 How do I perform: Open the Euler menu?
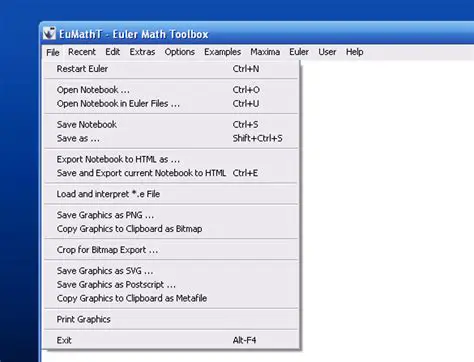point(299,52)
